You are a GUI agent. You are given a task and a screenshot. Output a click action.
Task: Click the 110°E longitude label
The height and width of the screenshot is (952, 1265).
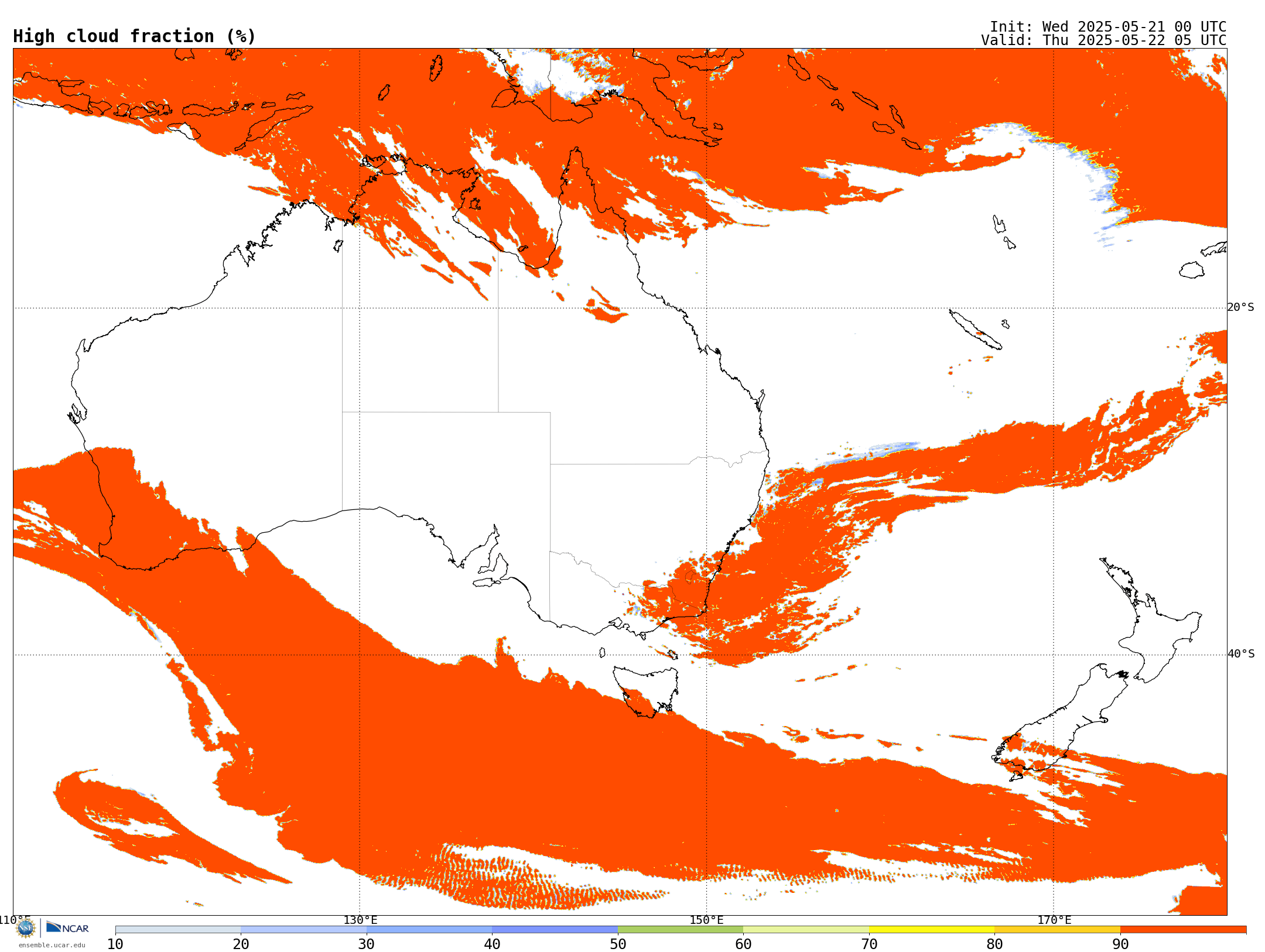pyautogui.click(x=14, y=920)
